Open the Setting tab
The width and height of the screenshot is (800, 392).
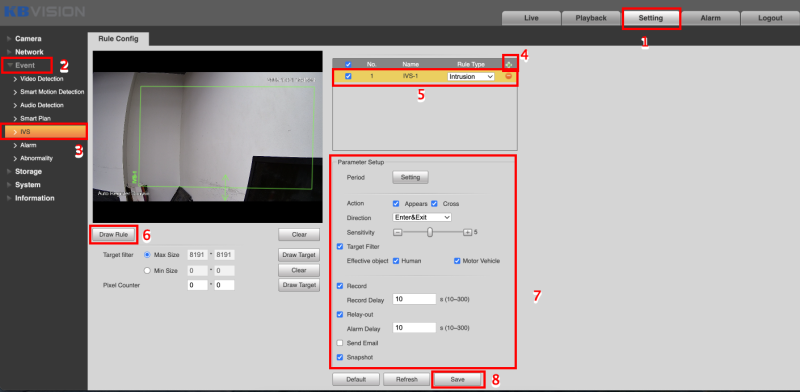point(651,18)
